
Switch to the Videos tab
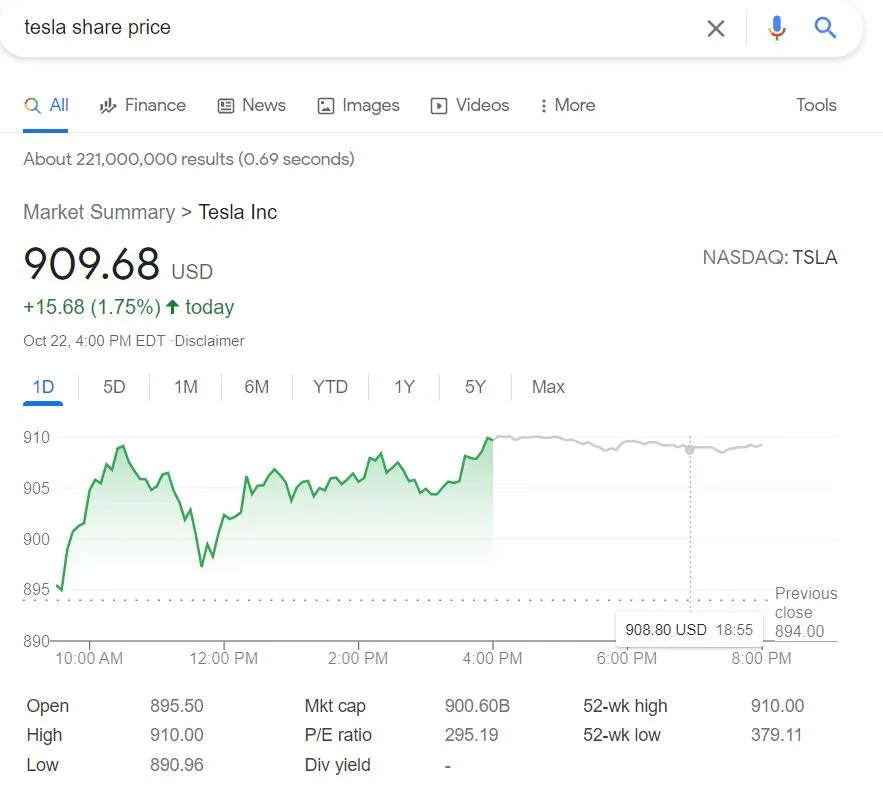point(470,105)
